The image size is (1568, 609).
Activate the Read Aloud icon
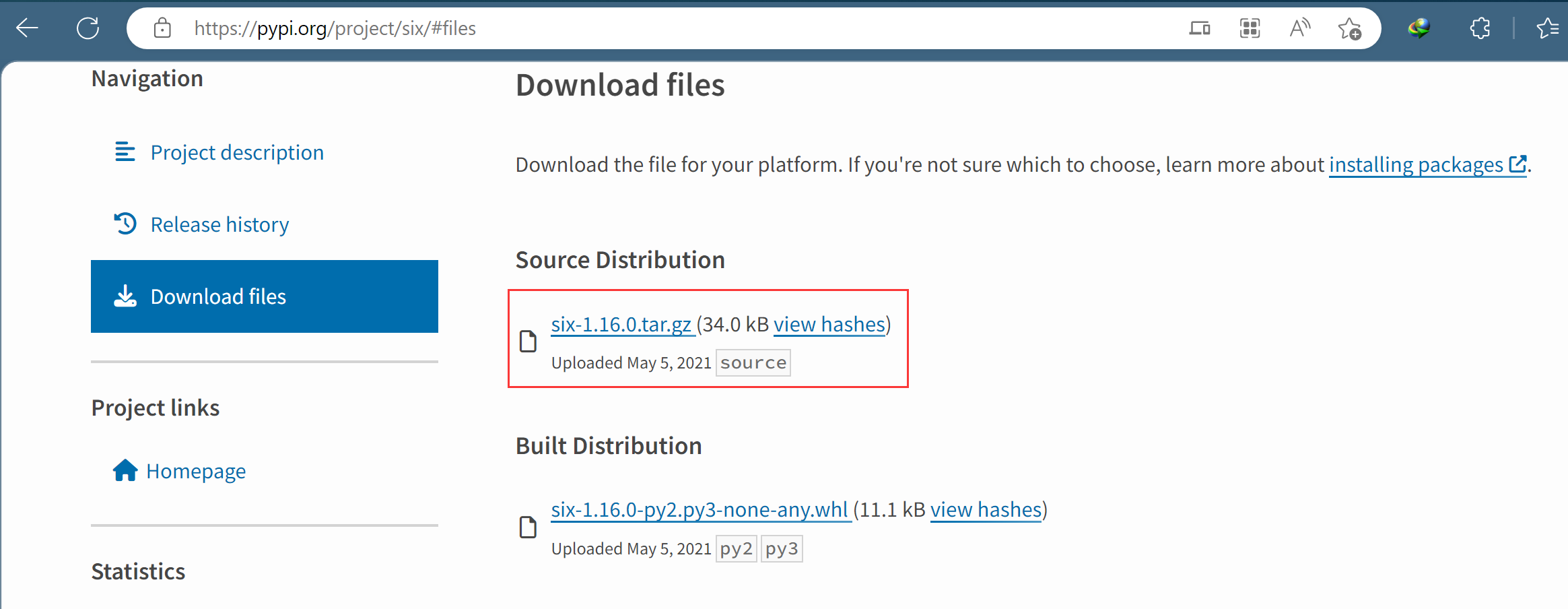coord(1299,28)
